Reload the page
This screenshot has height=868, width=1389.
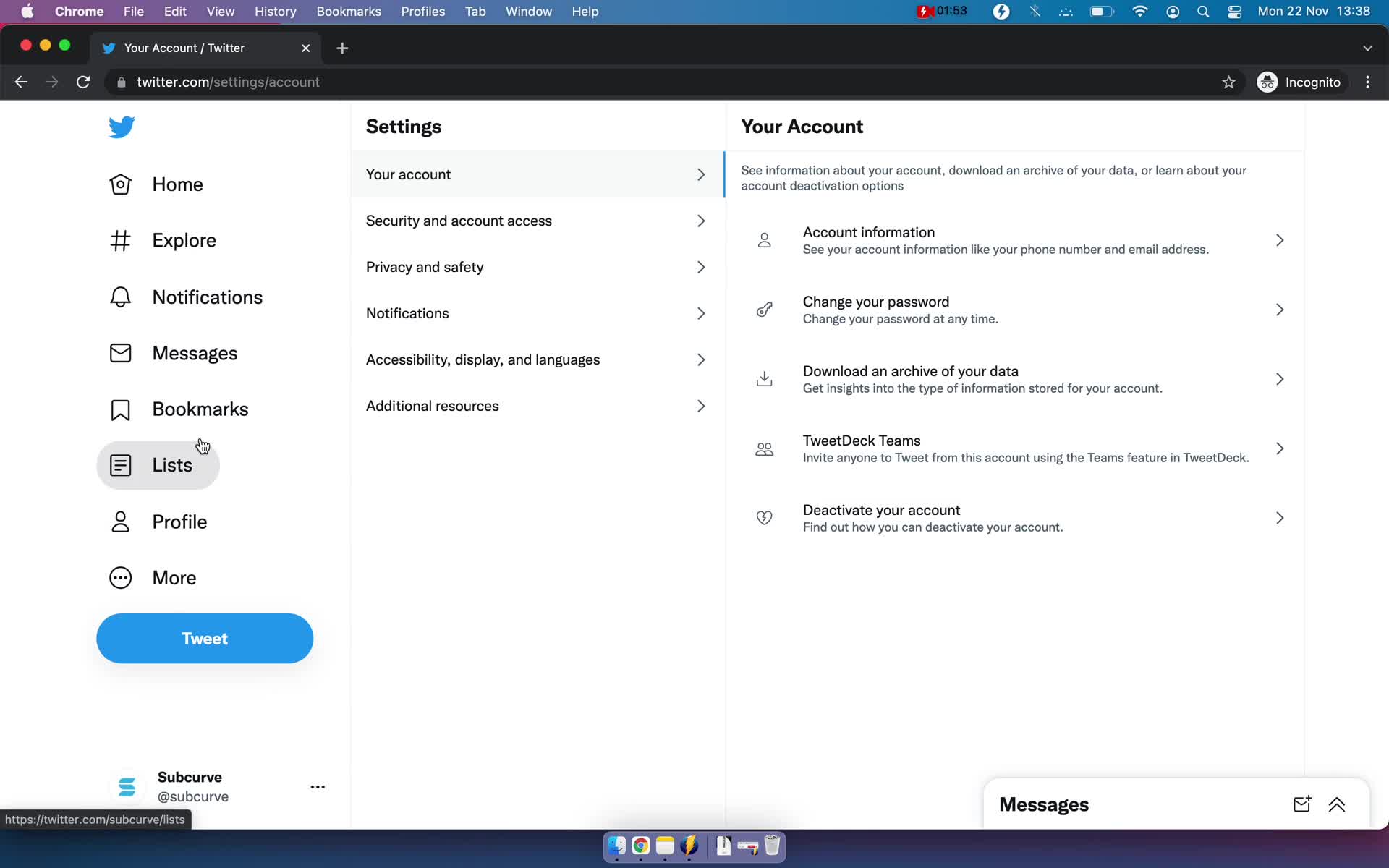coord(83,82)
